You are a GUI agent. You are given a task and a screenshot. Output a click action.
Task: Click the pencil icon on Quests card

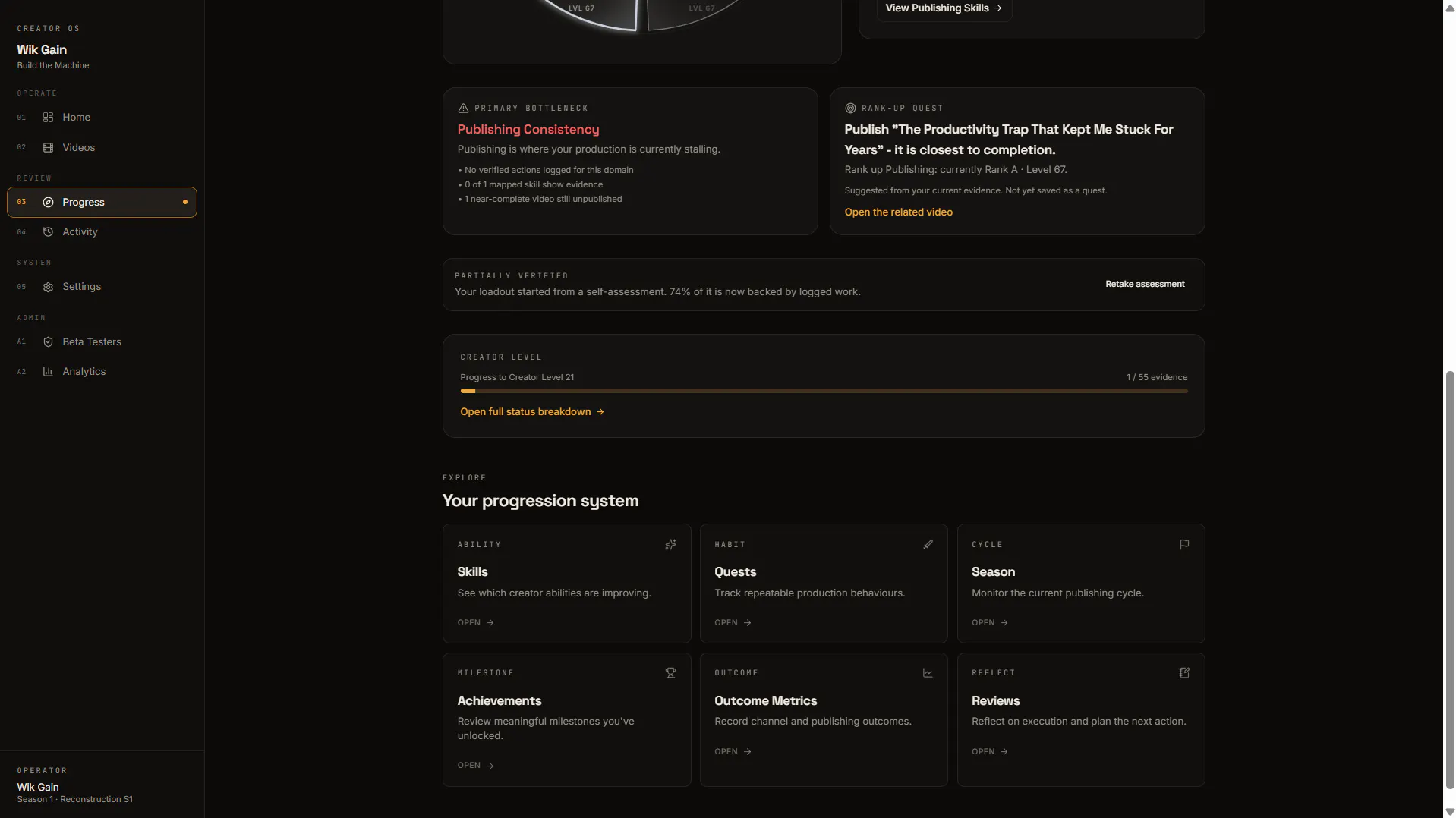tap(928, 545)
